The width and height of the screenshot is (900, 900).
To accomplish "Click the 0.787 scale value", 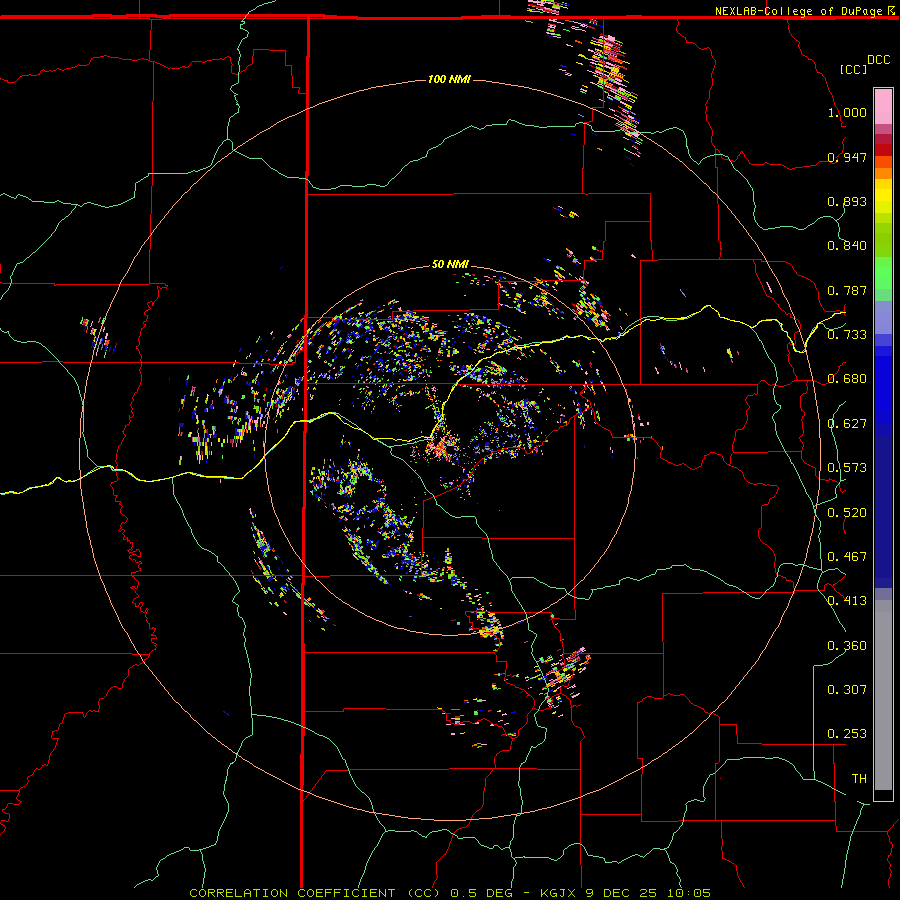I will click(x=847, y=290).
